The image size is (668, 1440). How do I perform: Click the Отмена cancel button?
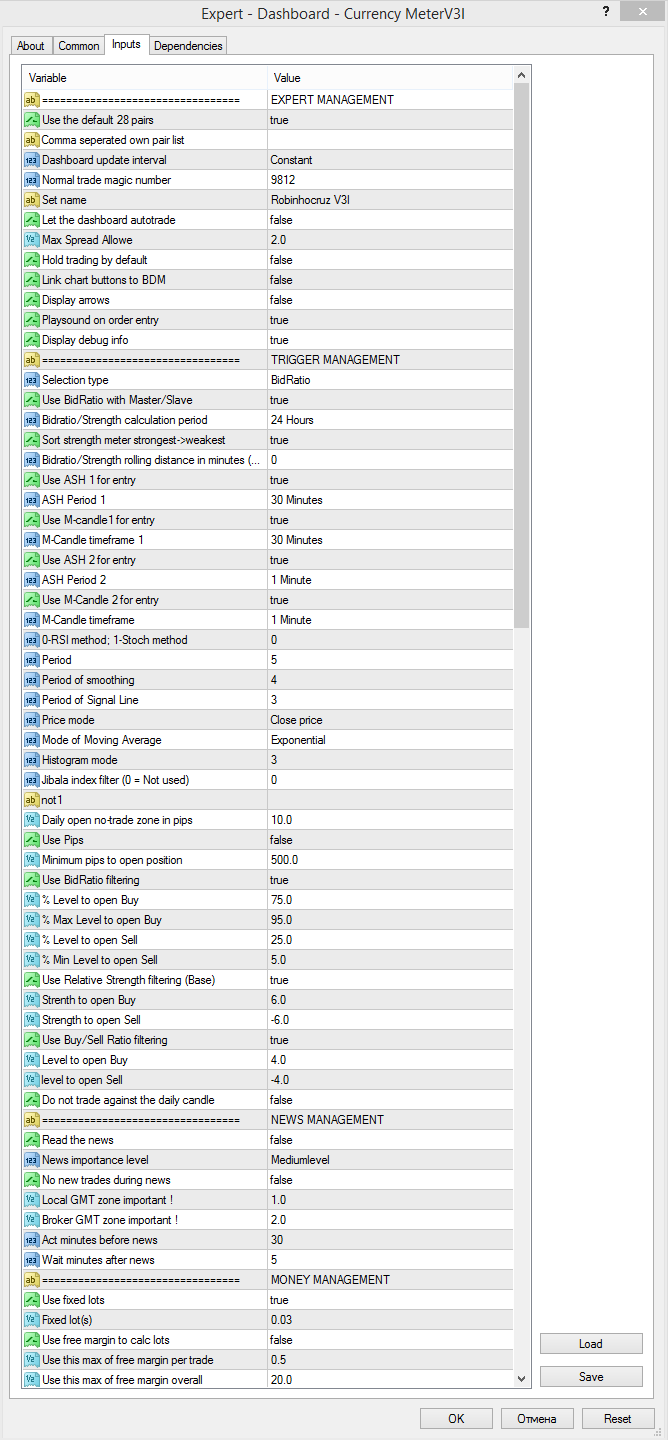click(x=537, y=1418)
